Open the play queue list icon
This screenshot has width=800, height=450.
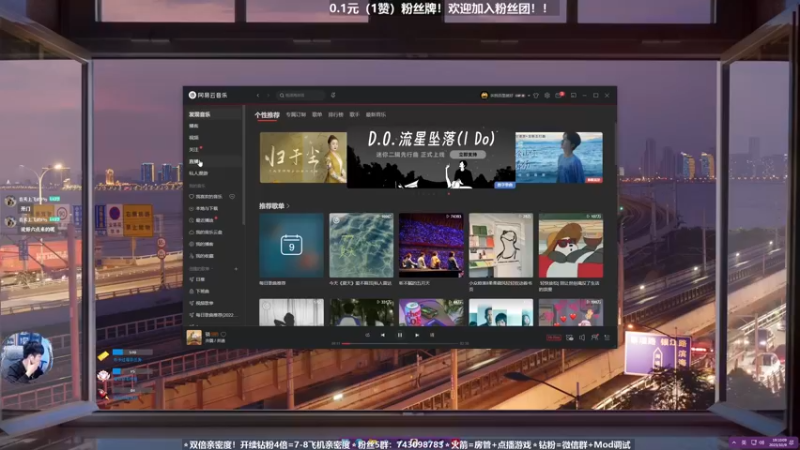[x=607, y=338]
